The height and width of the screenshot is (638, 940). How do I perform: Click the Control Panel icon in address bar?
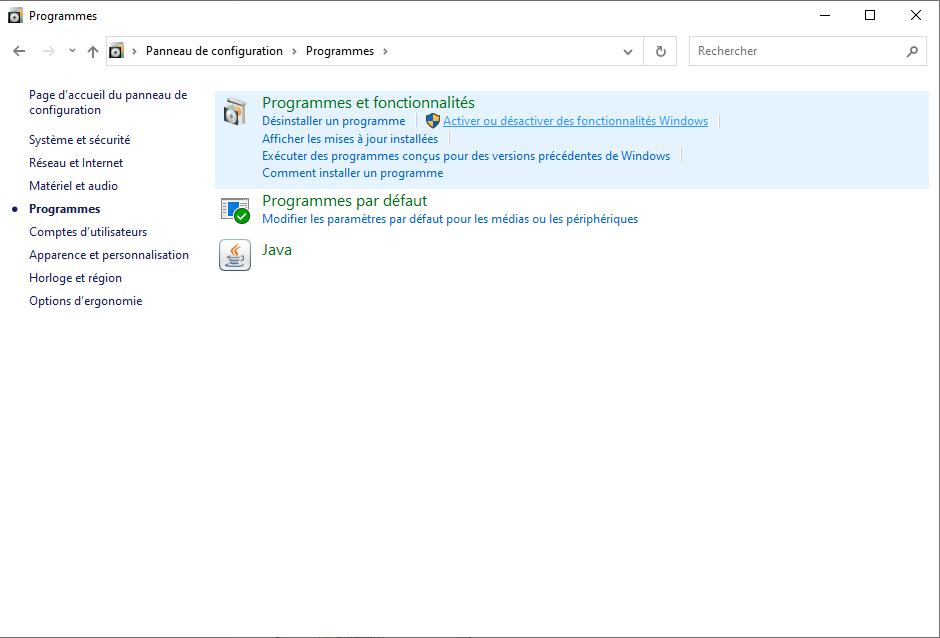pyautogui.click(x=117, y=51)
